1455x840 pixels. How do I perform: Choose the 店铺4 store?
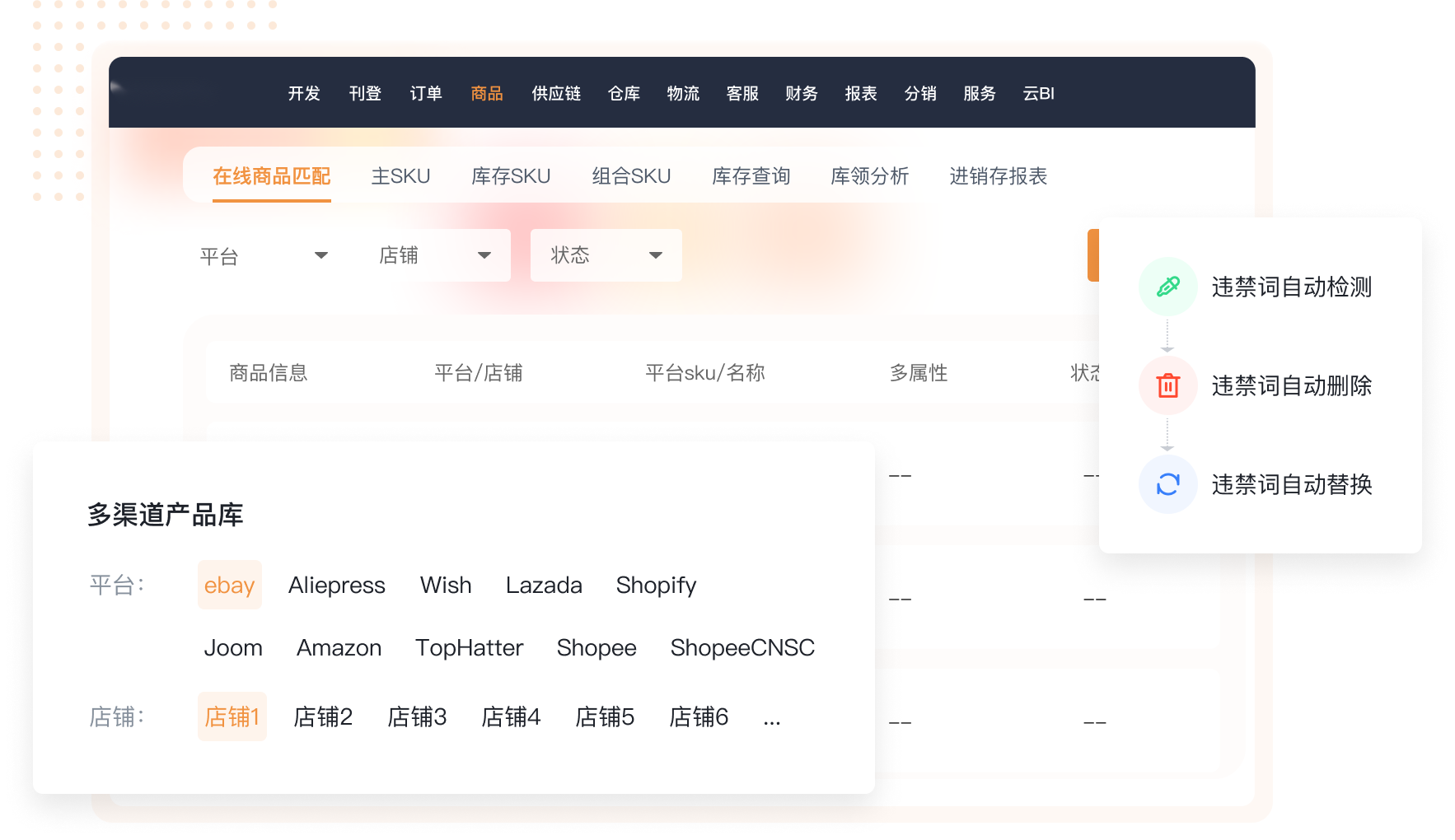pos(511,716)
